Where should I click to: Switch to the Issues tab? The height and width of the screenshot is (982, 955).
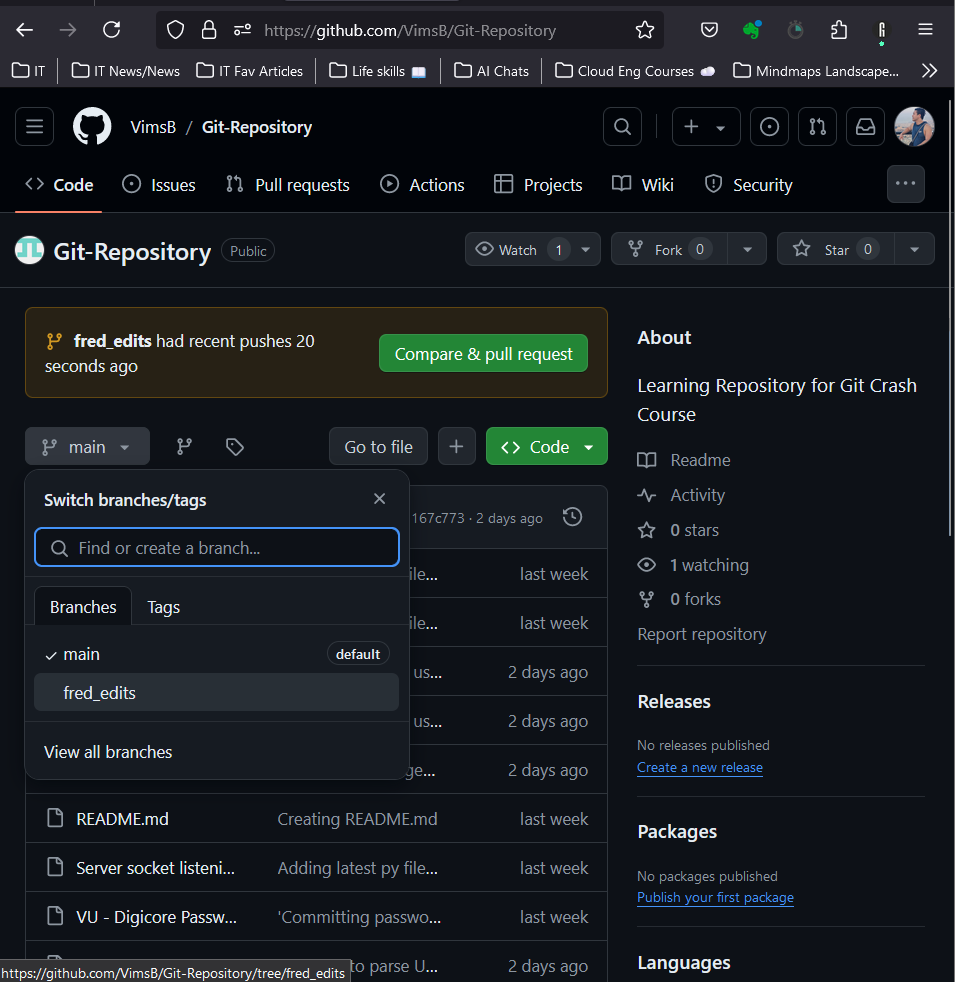(x=158, y=185)
